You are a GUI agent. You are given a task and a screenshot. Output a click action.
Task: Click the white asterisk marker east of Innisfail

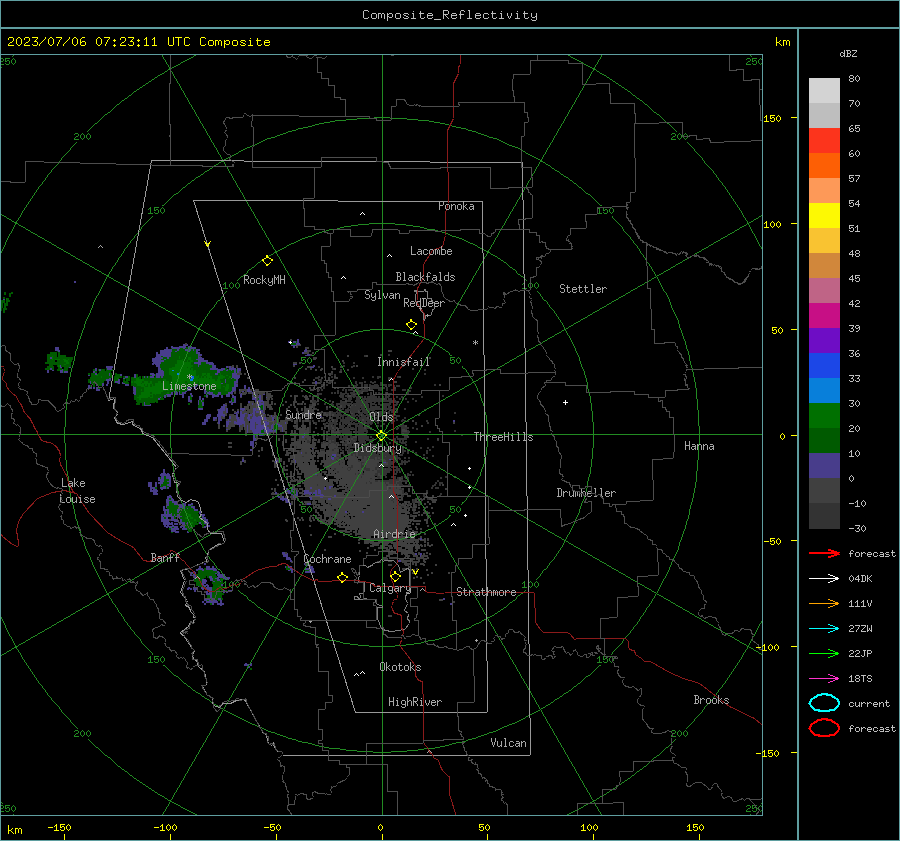(x=475, y=343)
